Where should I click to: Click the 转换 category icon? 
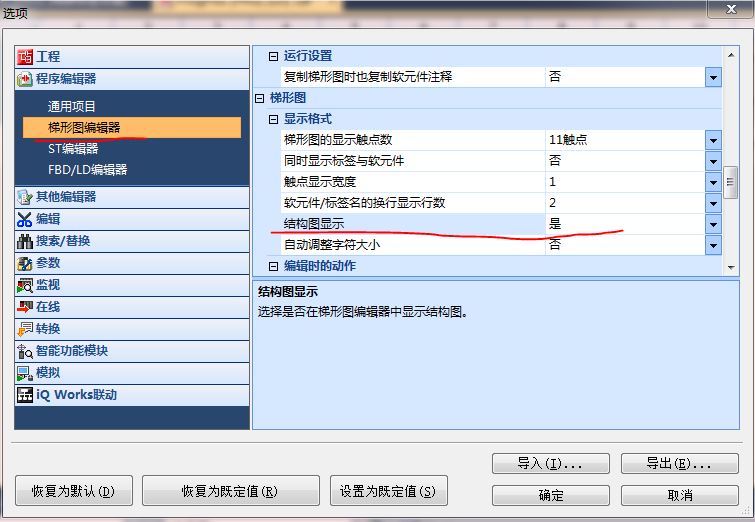click(x=26, y=329)
